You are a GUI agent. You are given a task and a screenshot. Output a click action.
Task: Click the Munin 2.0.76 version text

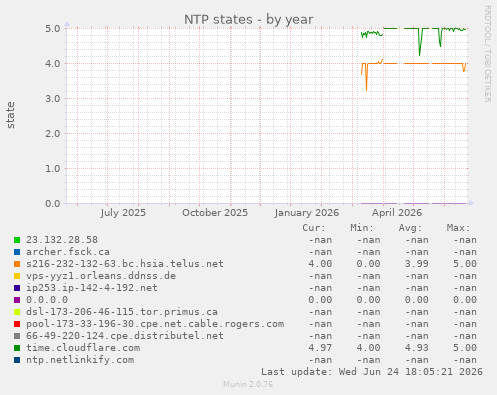coord(248,384)
